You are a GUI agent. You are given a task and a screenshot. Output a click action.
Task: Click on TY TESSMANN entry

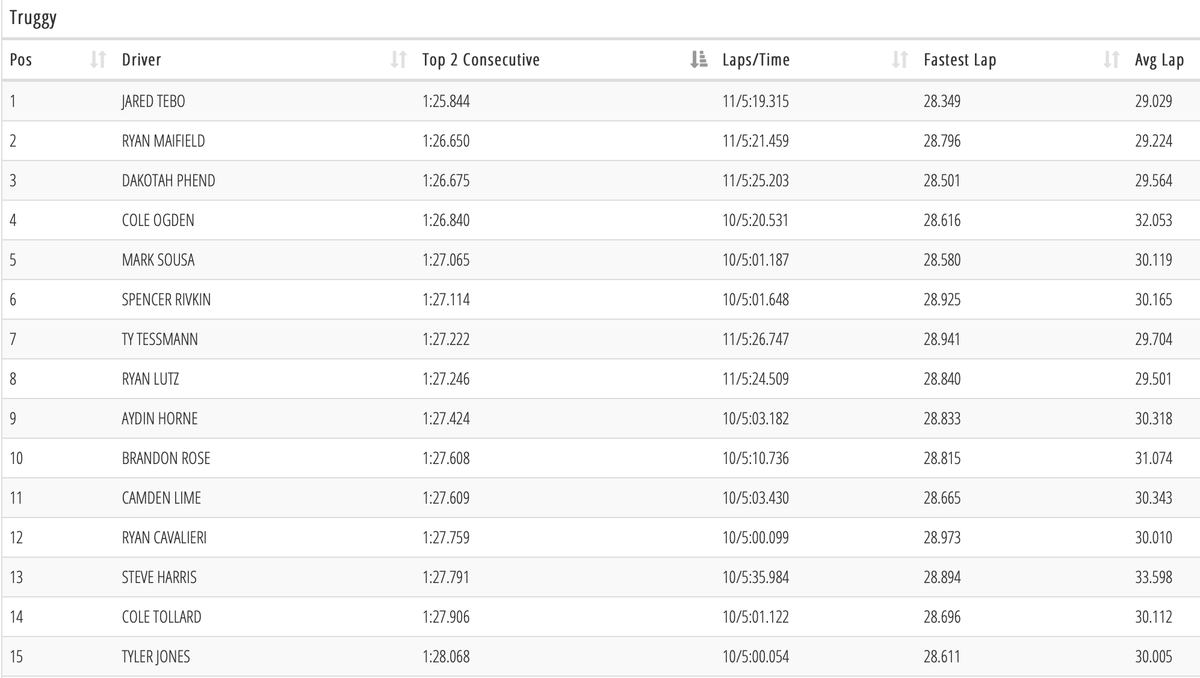pos(160,339)
